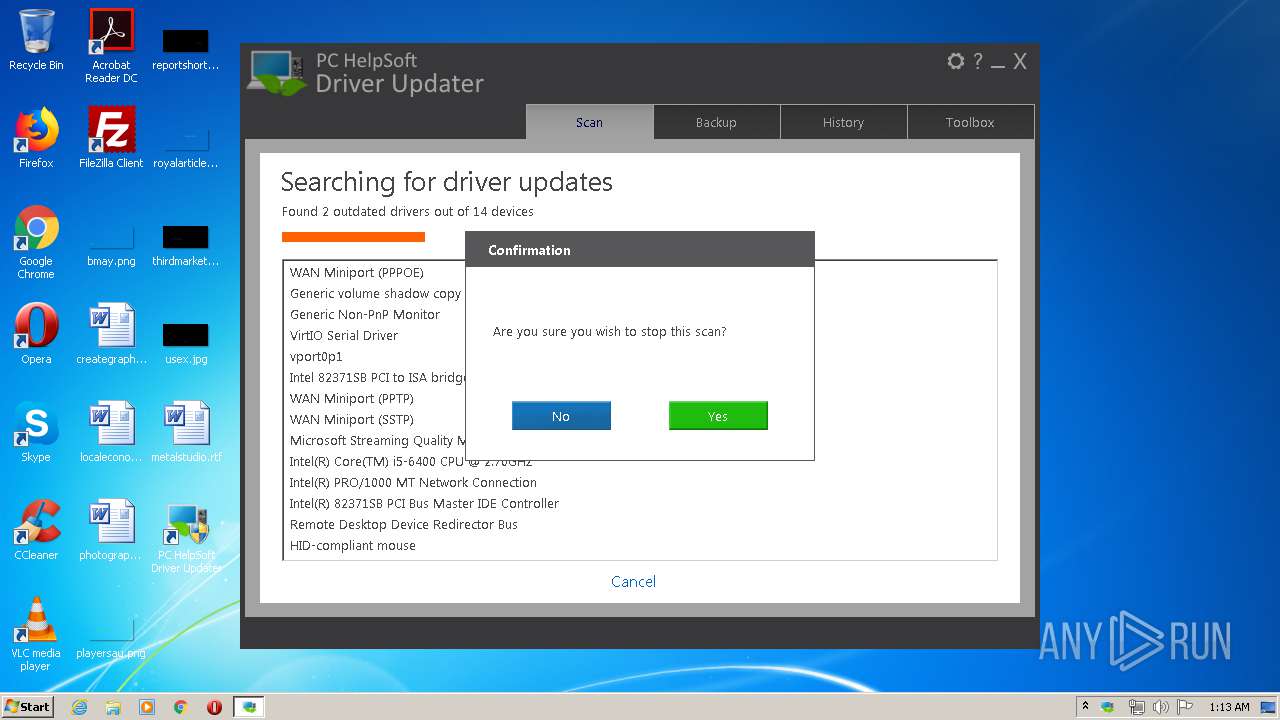Launch CCleaner desktop shortcut
Screen dimensions: 1280x720
36,530
